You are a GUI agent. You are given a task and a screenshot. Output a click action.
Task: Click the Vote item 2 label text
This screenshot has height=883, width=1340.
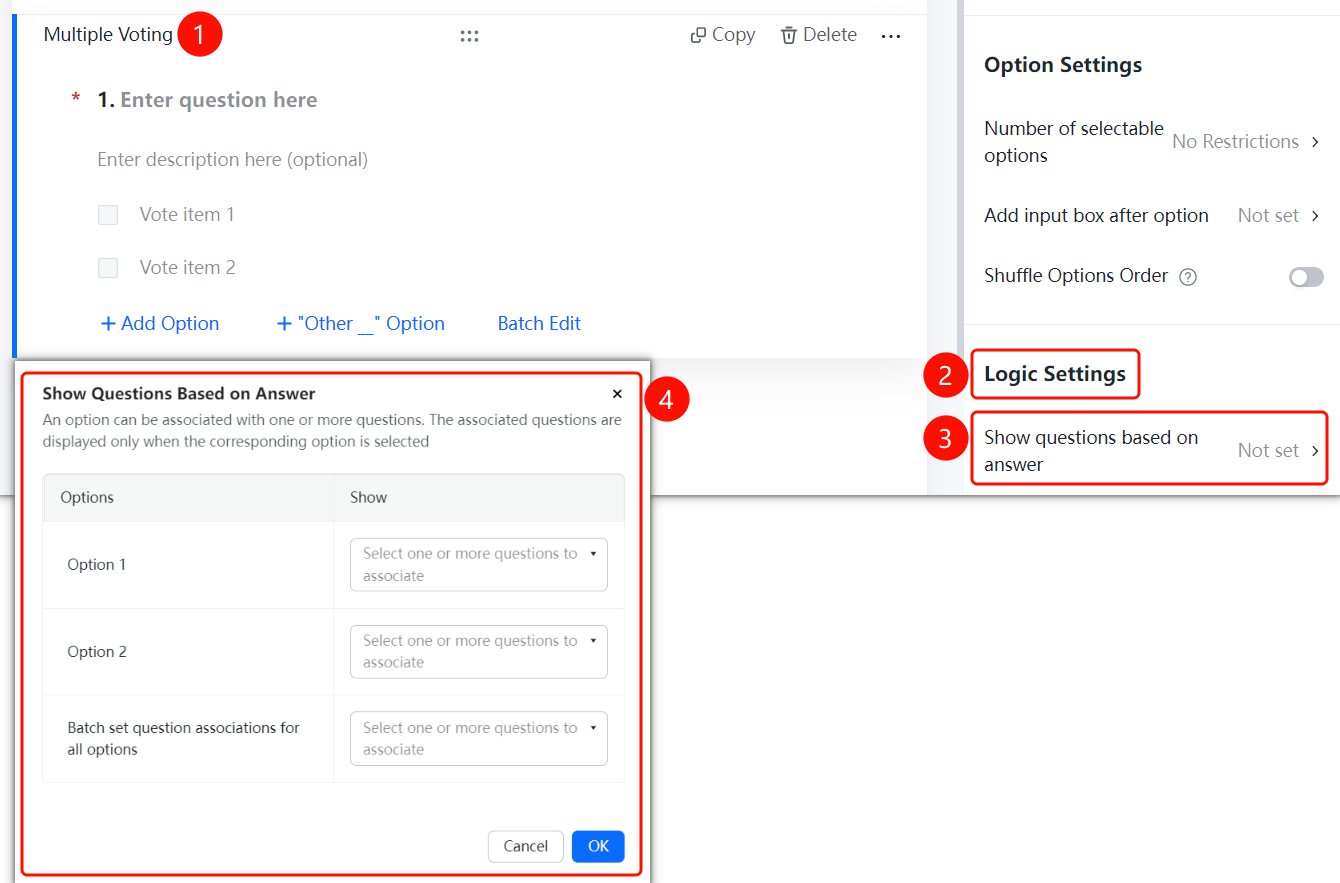coord(187,268)
